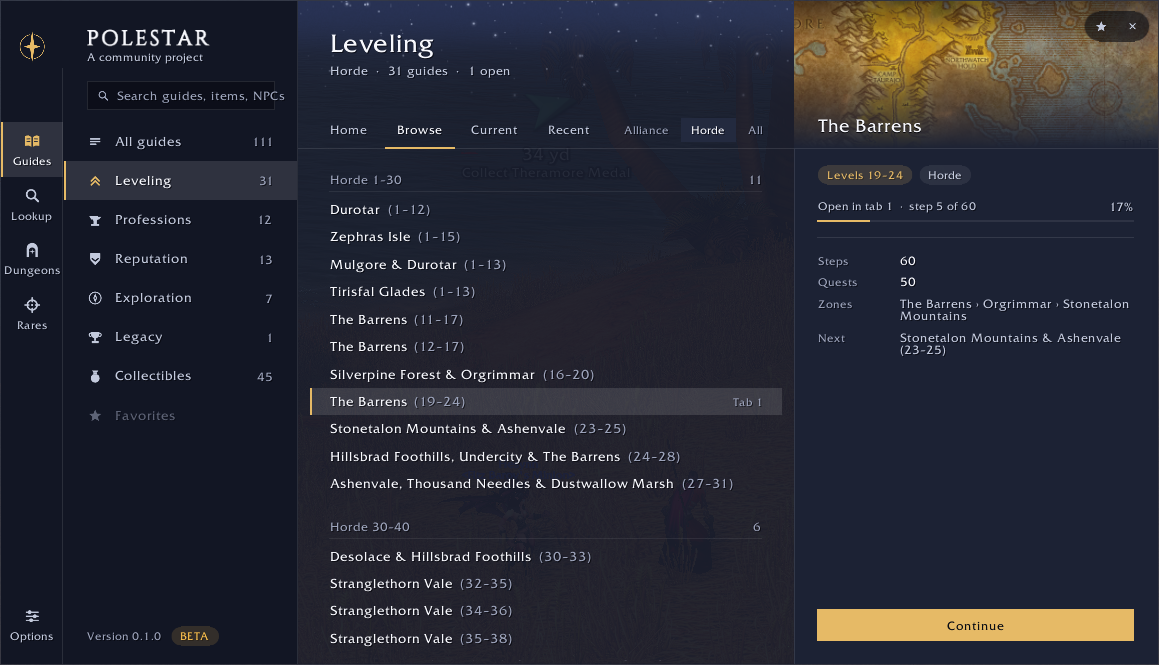Collapse the Horde 30-40 group header
This screenshot has width=1159, height=665.
(x=545, y=527)
